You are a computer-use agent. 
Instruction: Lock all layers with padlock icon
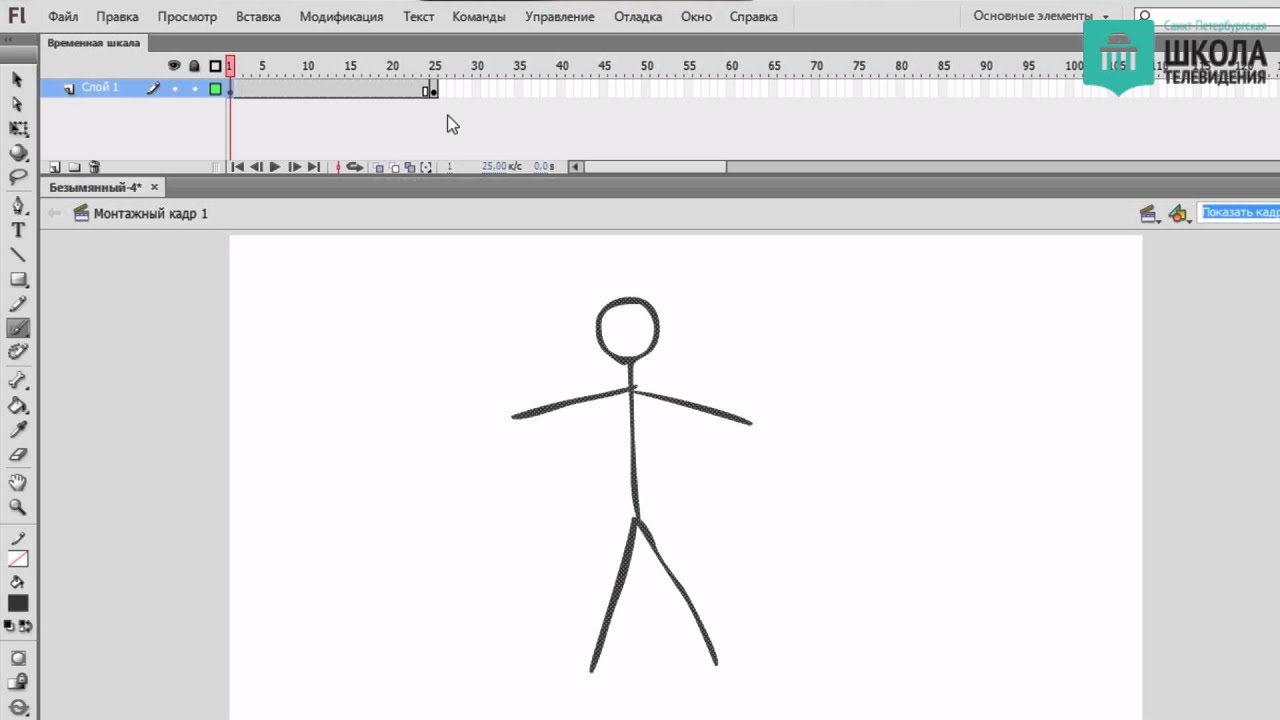[194, 66]
